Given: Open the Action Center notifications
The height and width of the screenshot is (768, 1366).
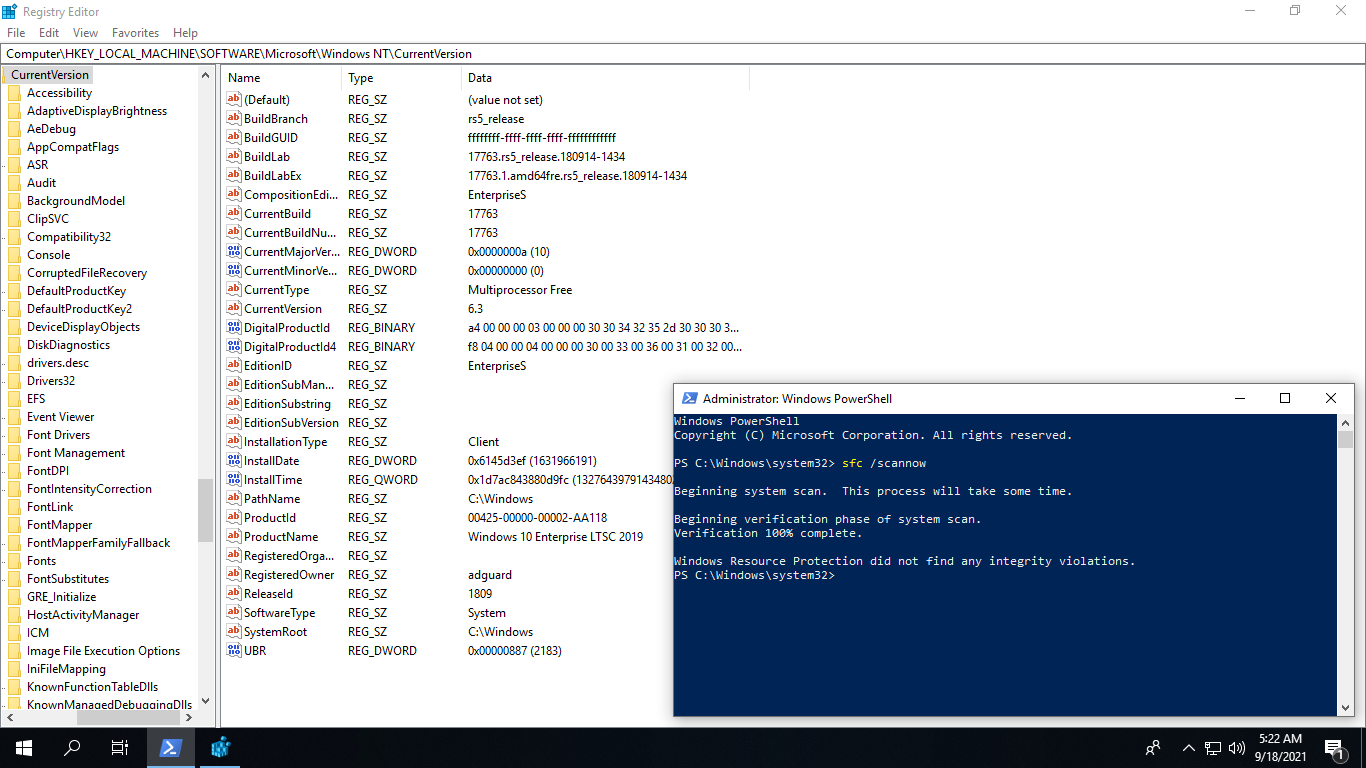Looking at the screenshot, I should (x=1334, y=747).
